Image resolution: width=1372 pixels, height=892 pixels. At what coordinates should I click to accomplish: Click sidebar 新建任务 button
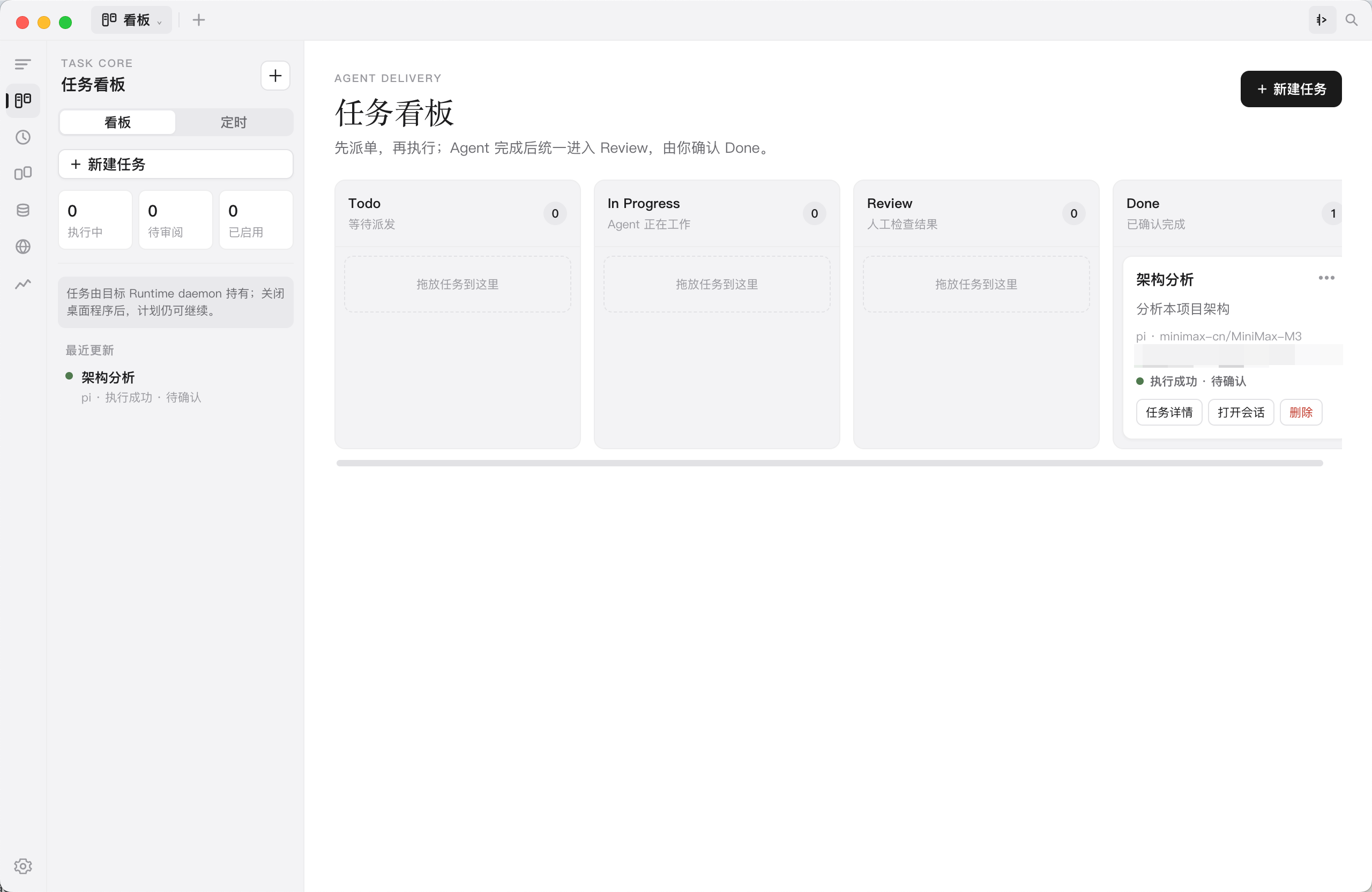176,165
